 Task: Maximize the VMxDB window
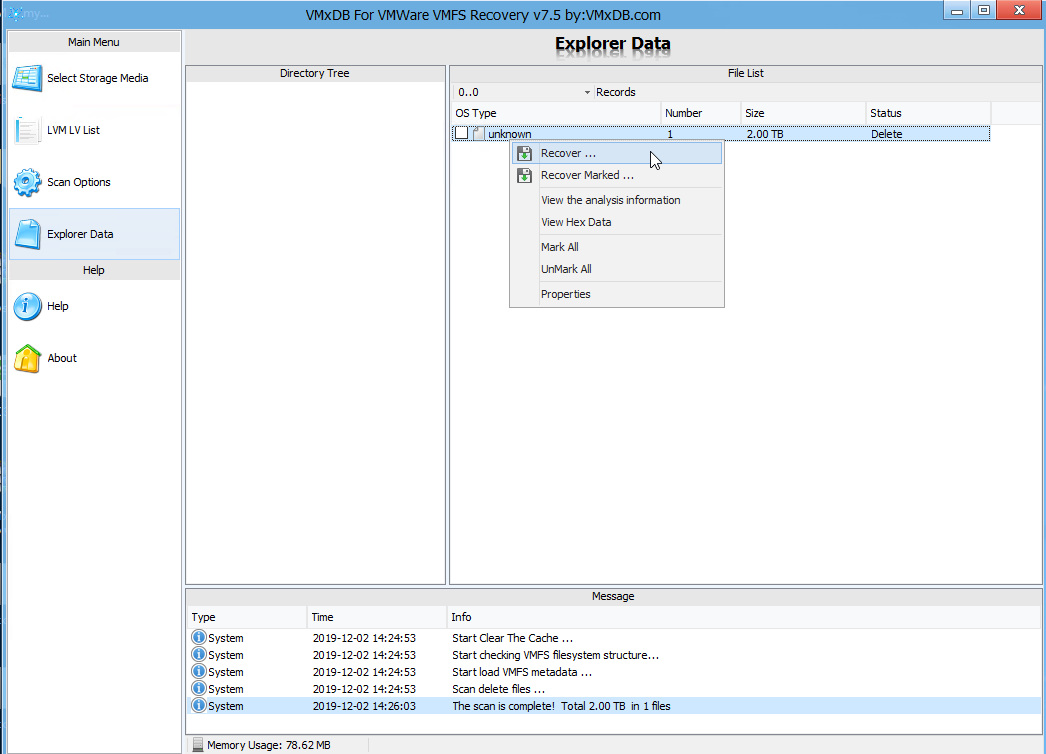984,10
